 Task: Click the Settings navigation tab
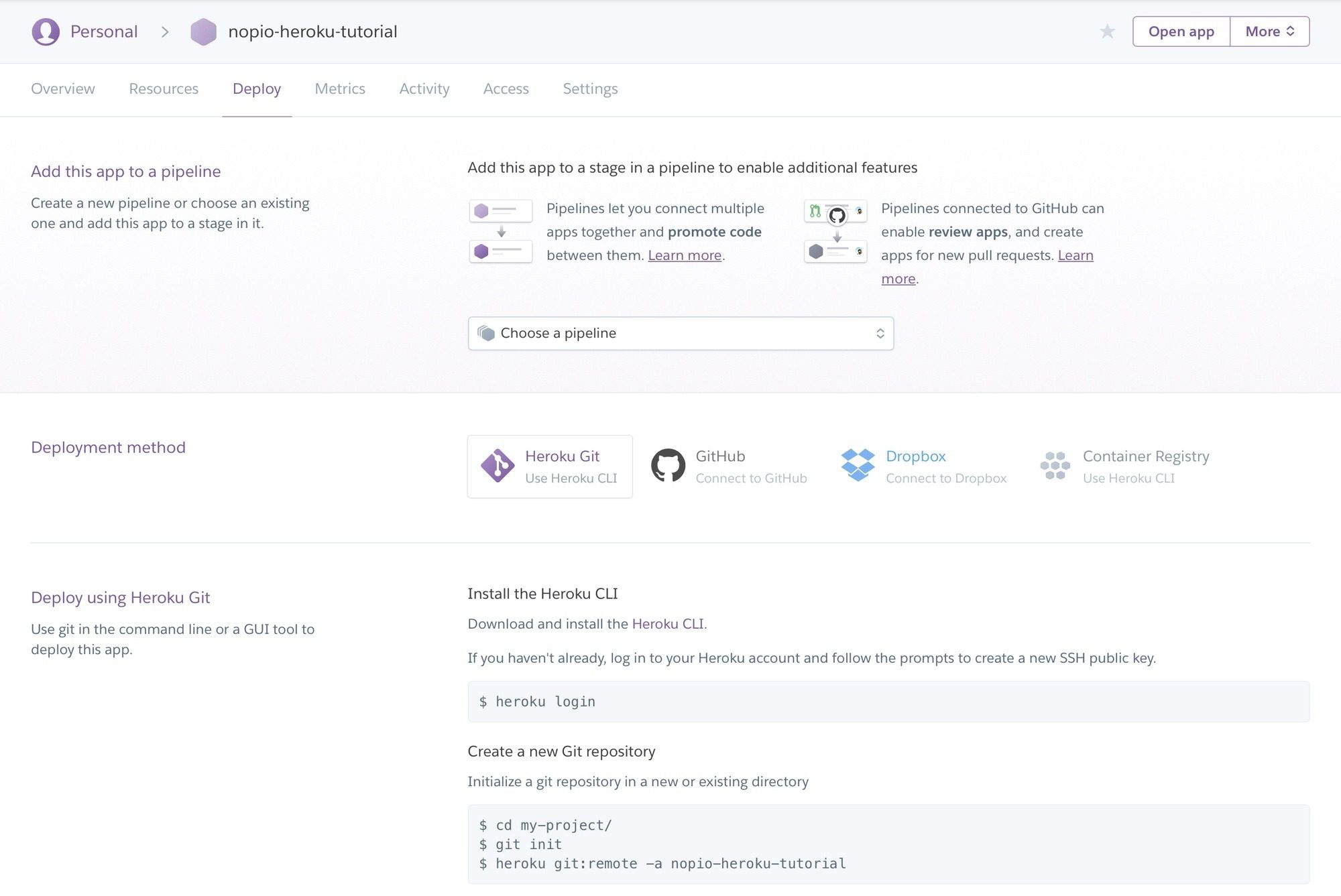pos(590,89)
